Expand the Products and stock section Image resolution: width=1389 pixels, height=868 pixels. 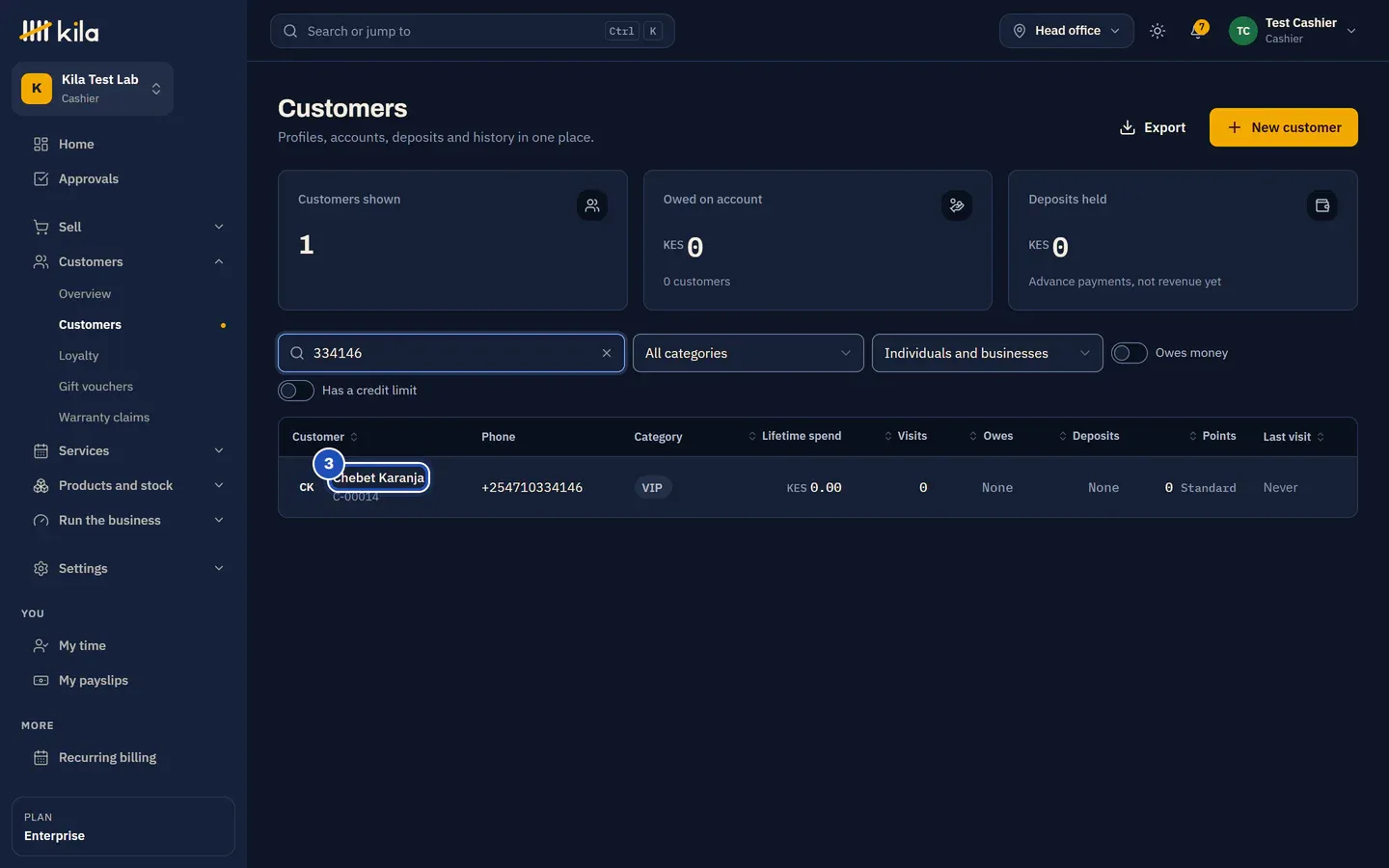pos(129,485)
